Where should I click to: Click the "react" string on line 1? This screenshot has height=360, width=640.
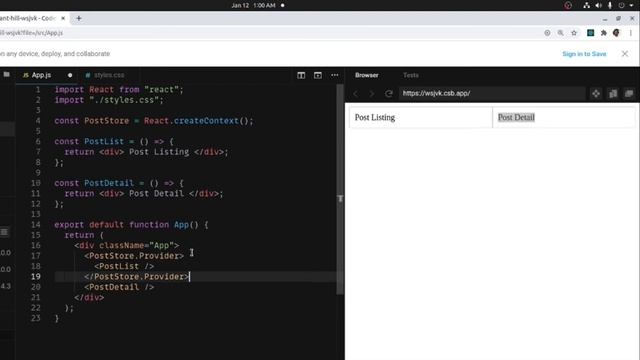161,90
